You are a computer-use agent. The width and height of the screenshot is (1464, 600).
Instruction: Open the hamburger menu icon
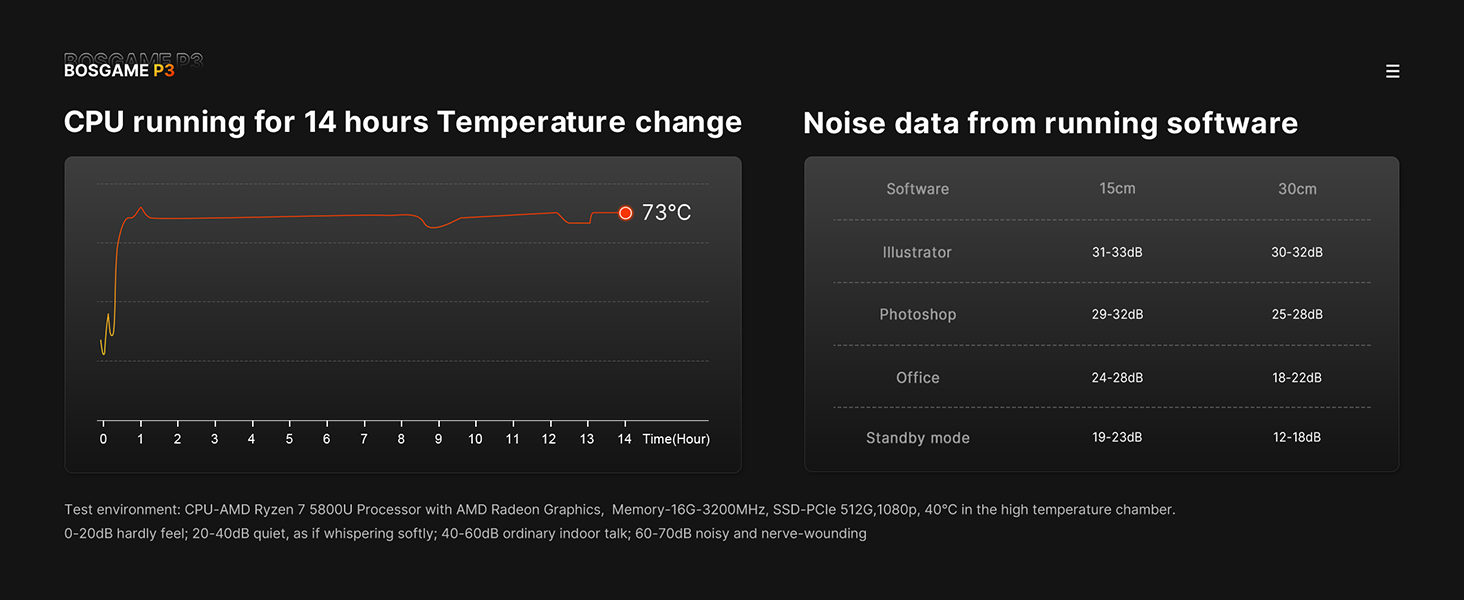pos(1392,72)
